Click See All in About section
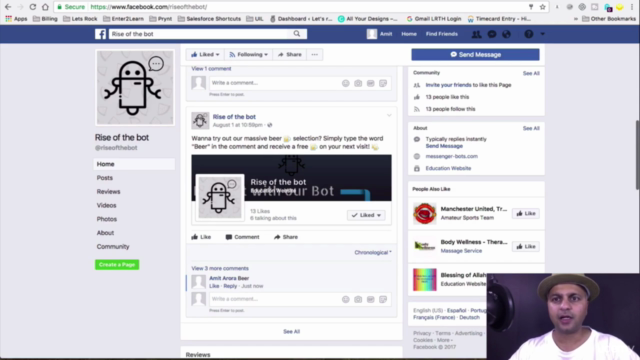The height and width of the screenshot is (360, 640). pyautogui.click(x=531, y=128)
